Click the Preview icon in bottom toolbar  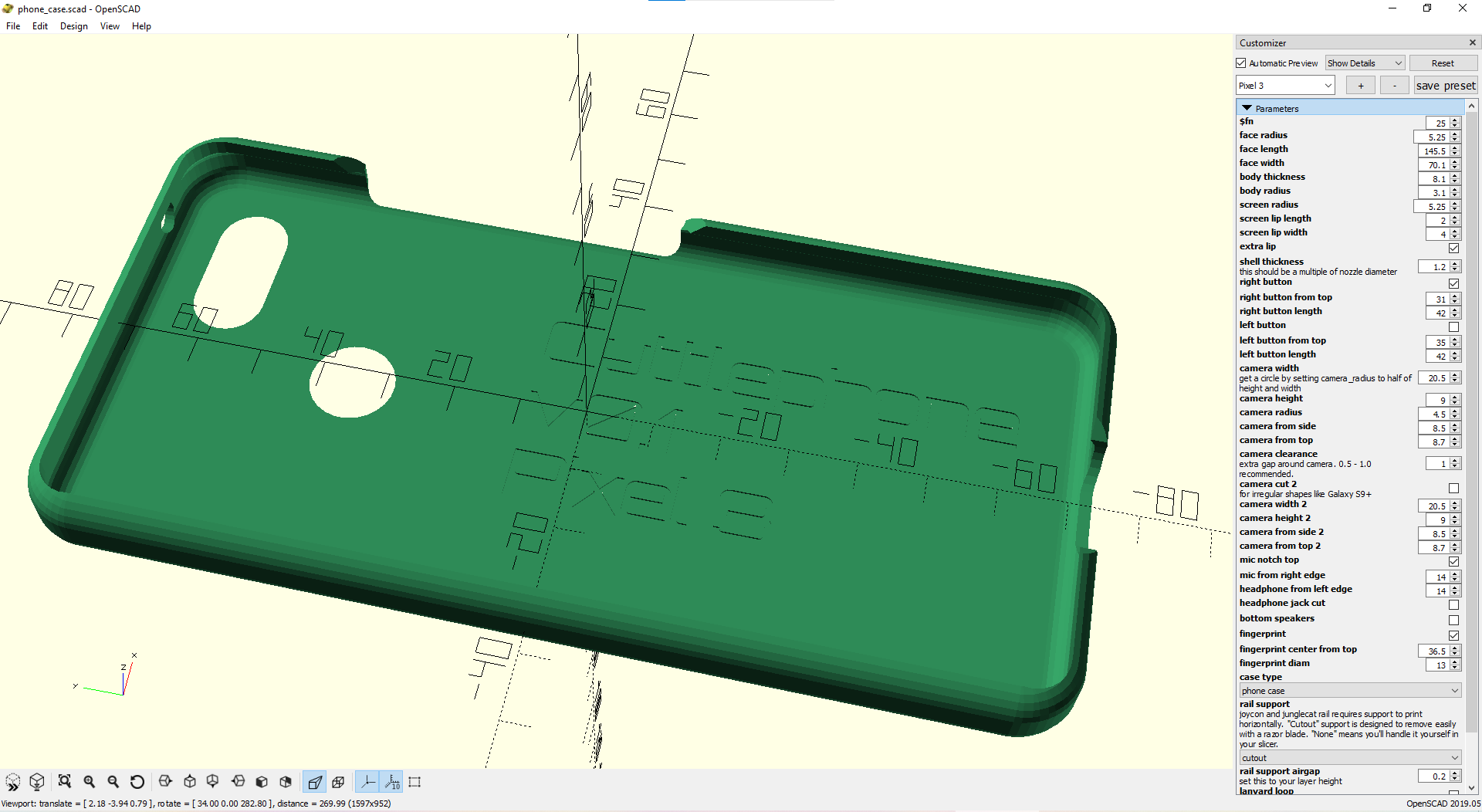pos(13,782)
